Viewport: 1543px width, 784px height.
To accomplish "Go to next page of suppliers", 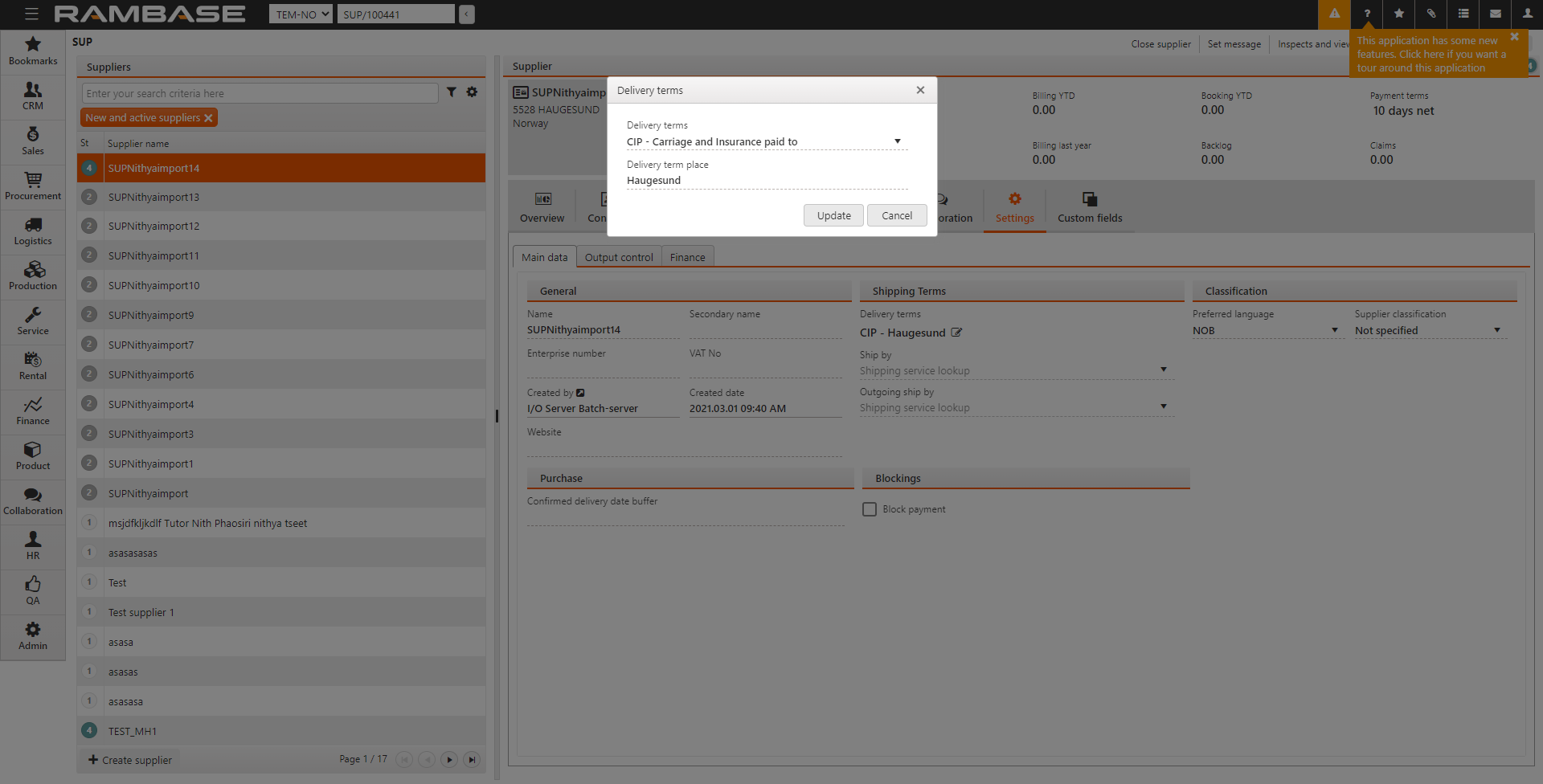I will coord(449,759).
